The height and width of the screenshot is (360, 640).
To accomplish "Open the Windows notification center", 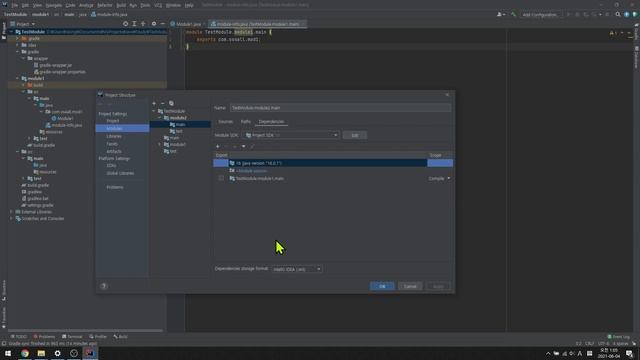I will [629, 353].
